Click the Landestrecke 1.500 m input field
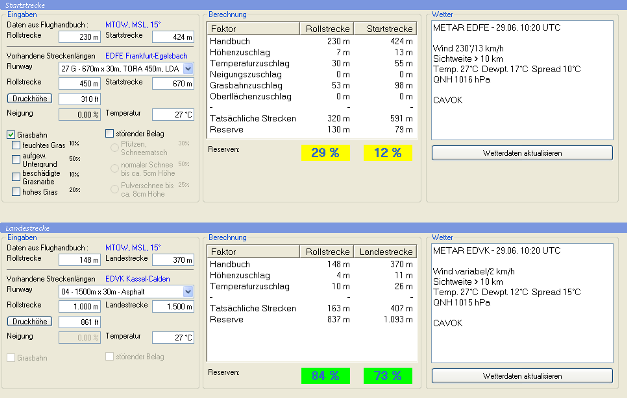The image size is (627, 398). (x=173, y=306)
